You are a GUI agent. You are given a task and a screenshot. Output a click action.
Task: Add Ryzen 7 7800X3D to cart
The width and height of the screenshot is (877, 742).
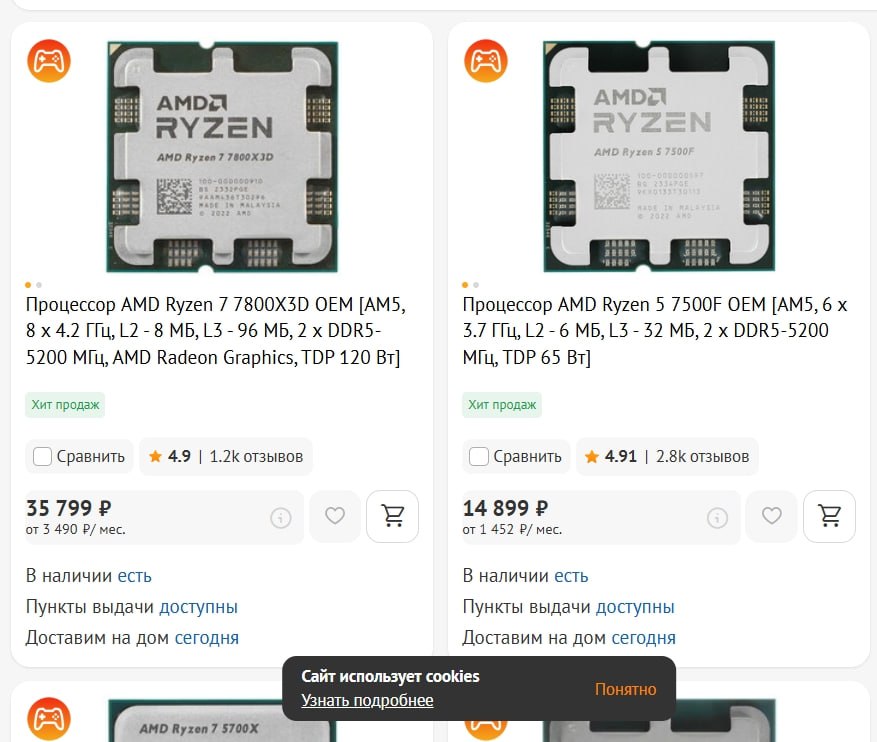point(393,516)
